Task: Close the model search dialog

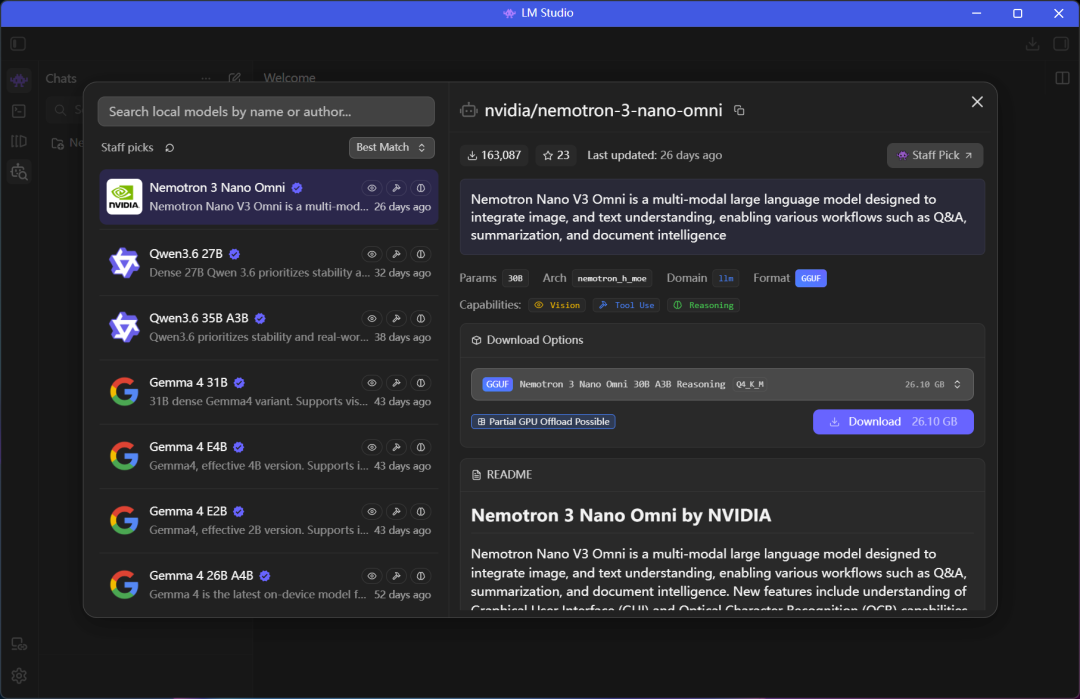Action: (x=977, y=102)
